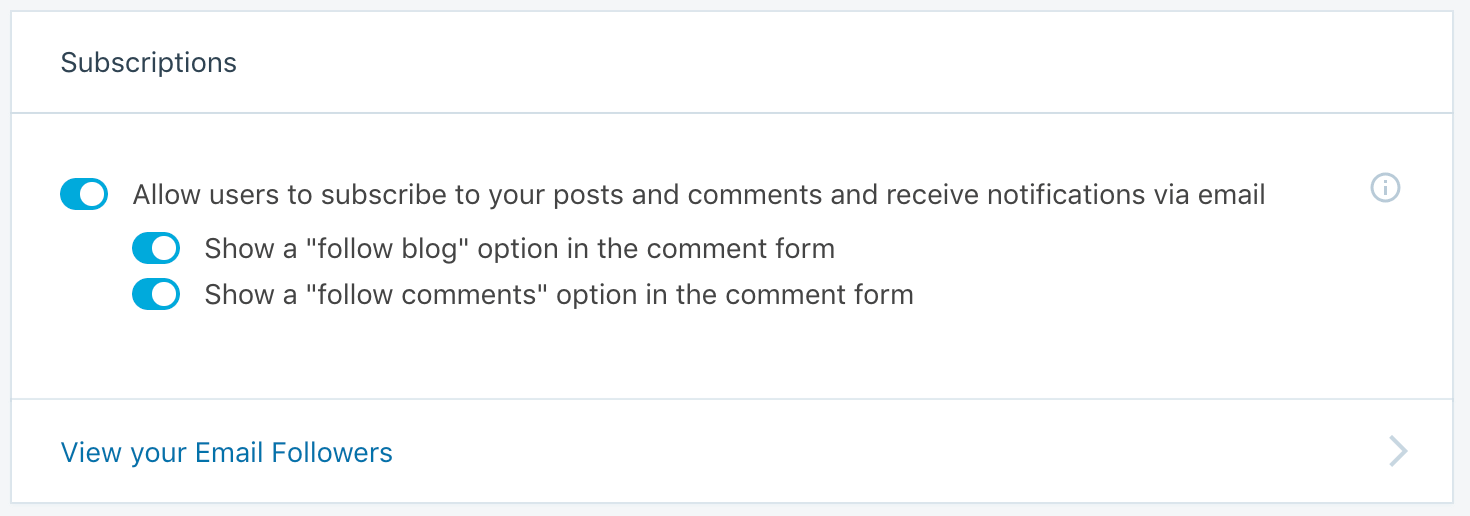Open the View your Email Followers link
1470x516 pixels.
(227, 453)
